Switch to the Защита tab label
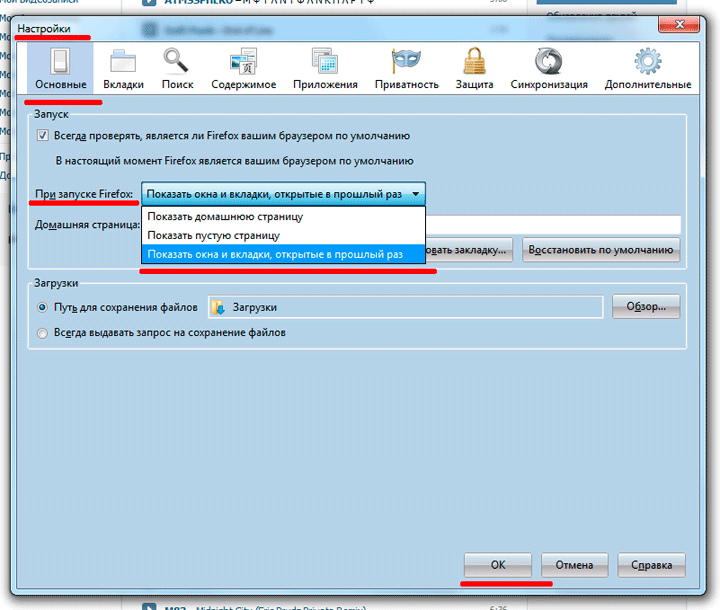720x610 pixels. tap(474, 85)
